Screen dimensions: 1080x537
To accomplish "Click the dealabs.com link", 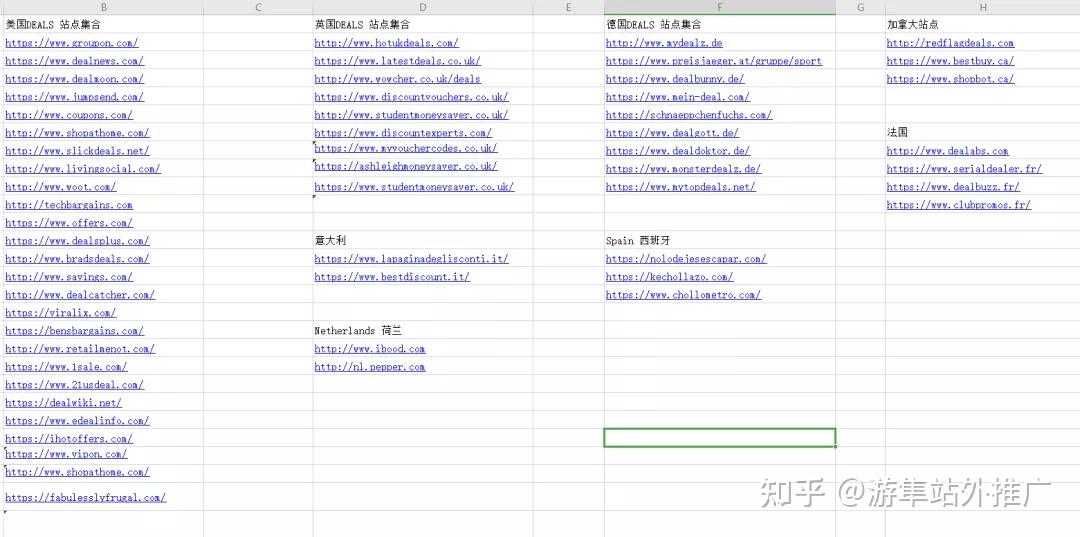I will (x=948, y=151).
